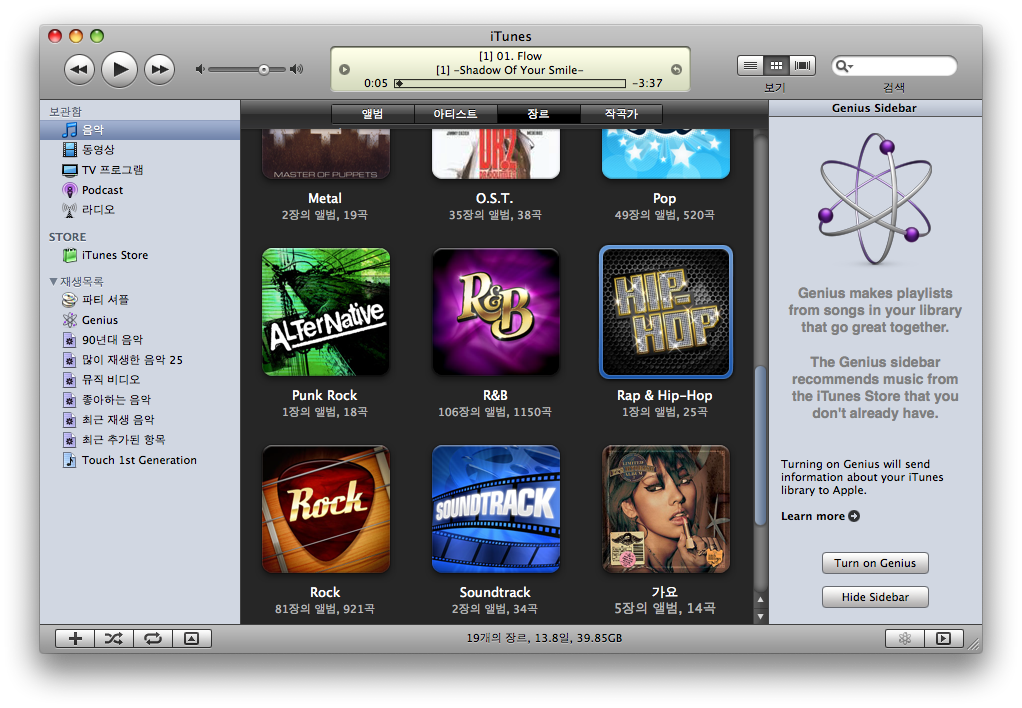This screenshot has width=1022, height=708.
Task: Open 파티 셔플 playlist
Action: pyautogui.click(x=139, y=300)
